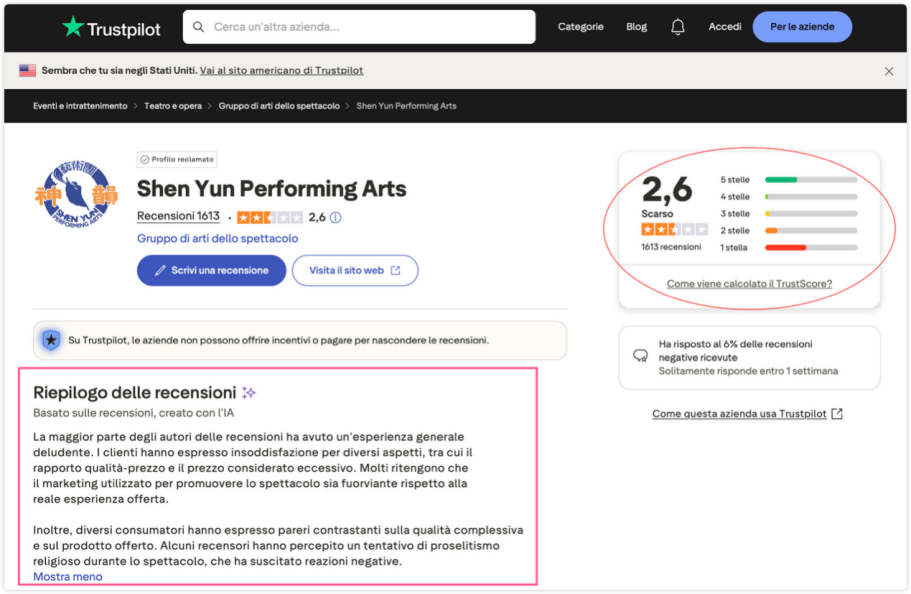Click the info icon beside 2,6 rating
The height and width of the screenshot is (594, 911).
pos(336,217)
